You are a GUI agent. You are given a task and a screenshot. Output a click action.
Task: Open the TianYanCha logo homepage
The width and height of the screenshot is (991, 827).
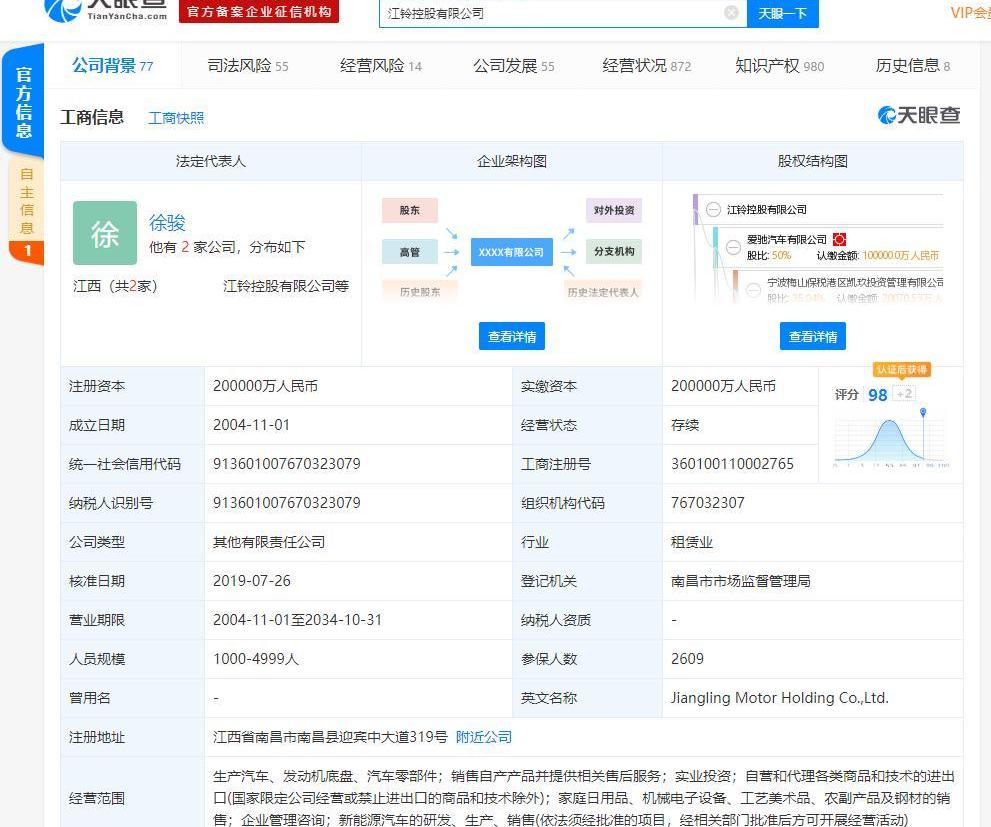pyautogui.click(x=106, y=11)
